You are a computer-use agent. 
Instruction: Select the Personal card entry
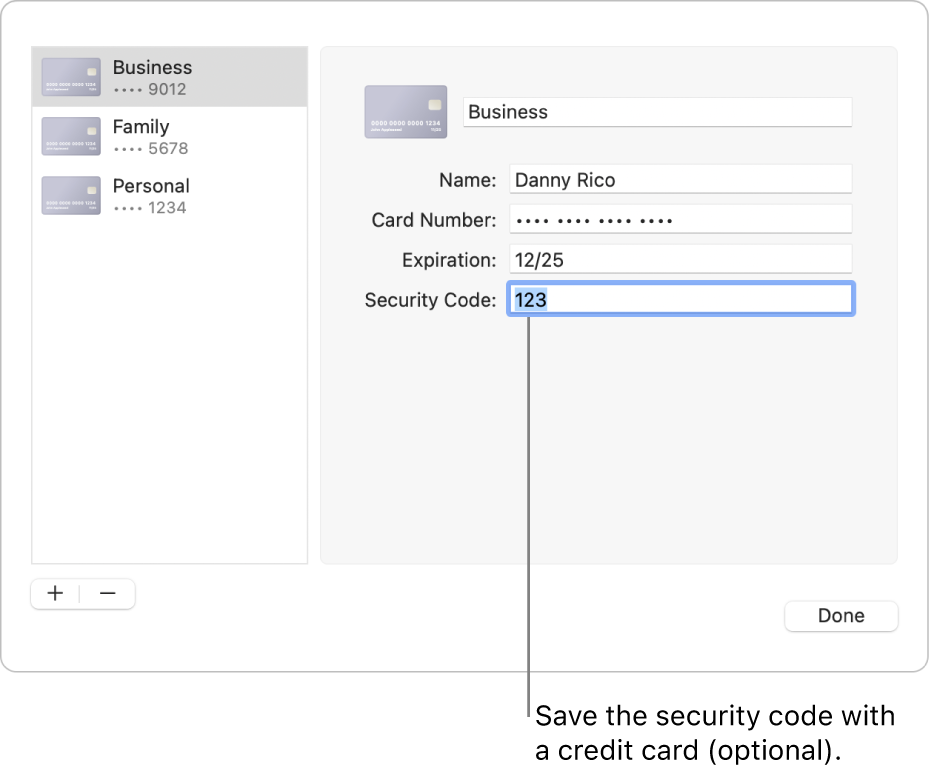pos(170,195)
